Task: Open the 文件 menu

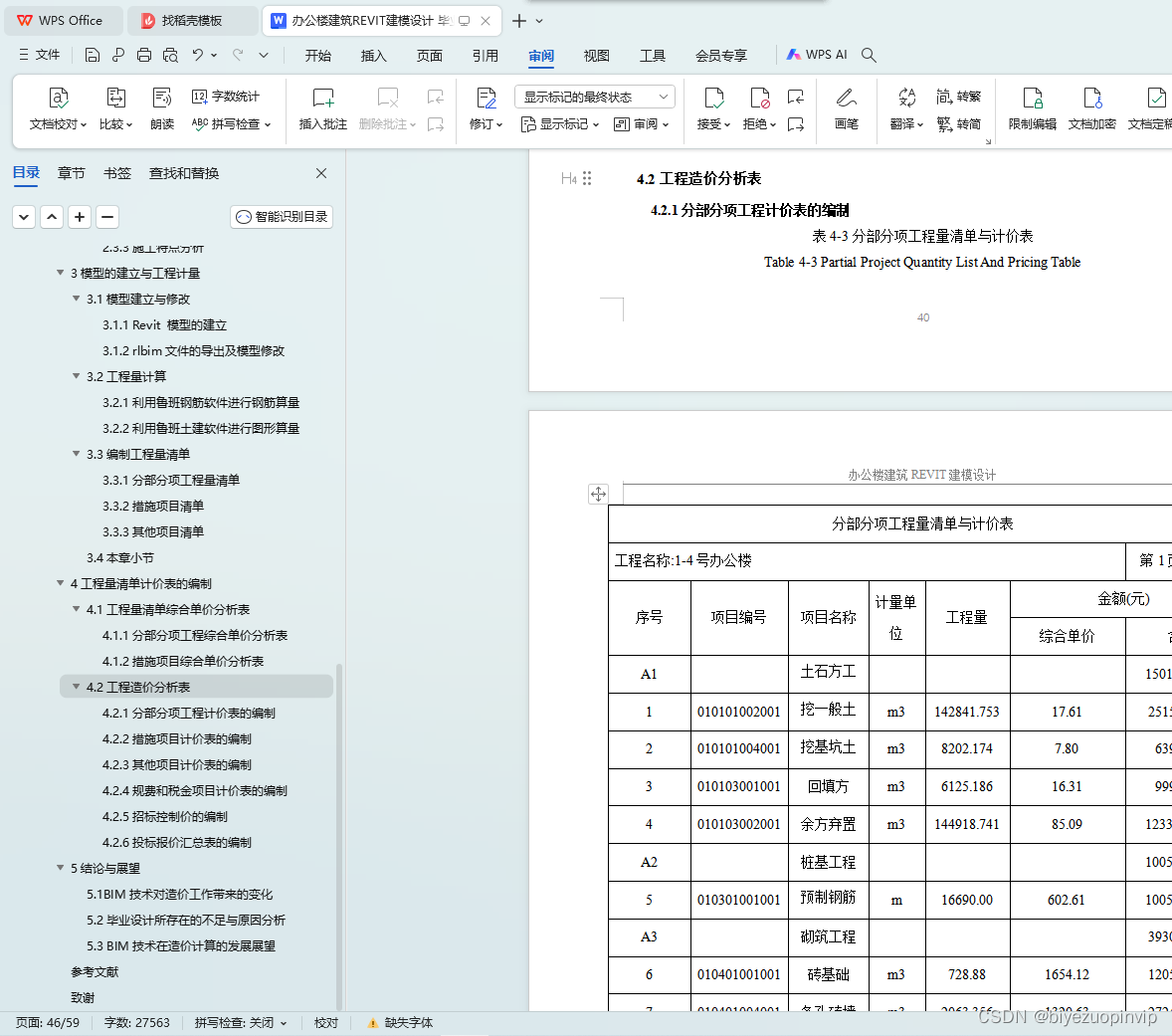Action: point(40,55)
